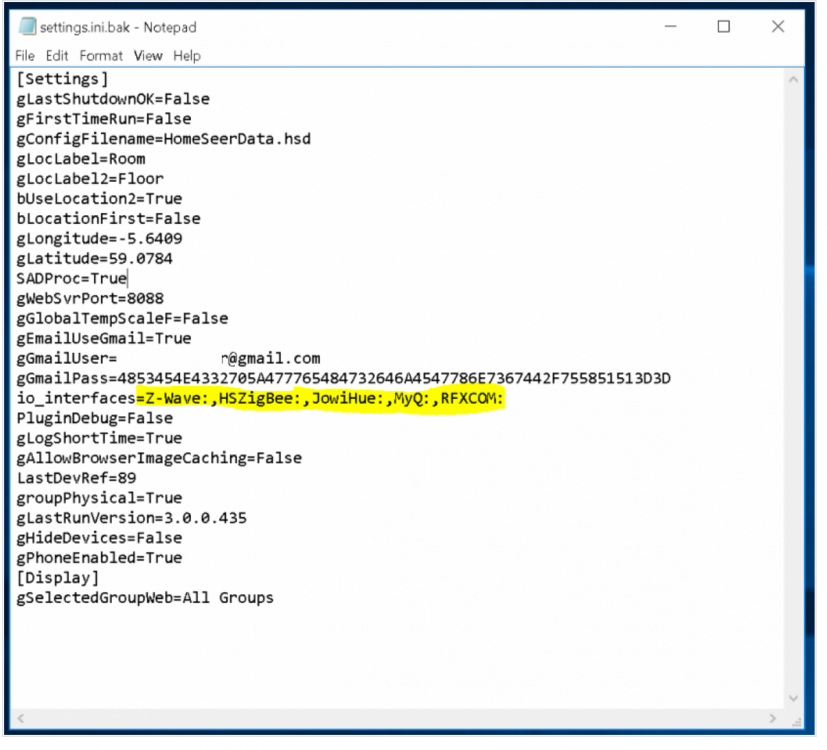Image resolution: width=827 pixels, height=750 pixels.
Task: Click the gLogShortTime=True line
Action: pyautogui.click(x=99, y=438)
